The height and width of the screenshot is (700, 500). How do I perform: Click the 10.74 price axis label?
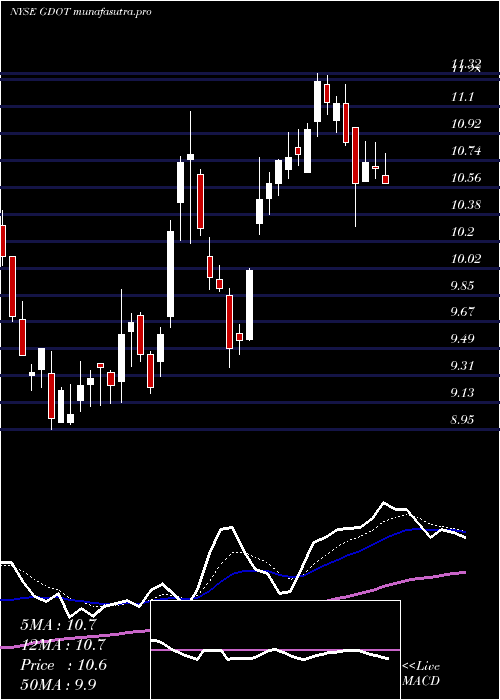coord(466,151)
